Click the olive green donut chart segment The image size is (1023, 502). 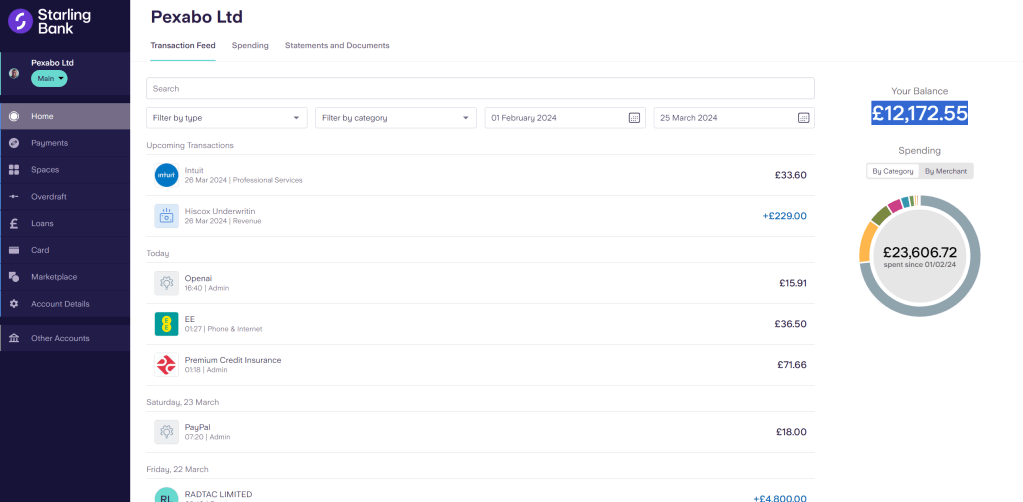coord(881,215)
